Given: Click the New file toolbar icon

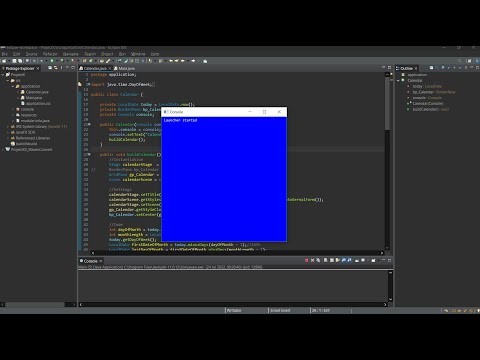Looking at the screenshot, I should (x=4, y=61).
